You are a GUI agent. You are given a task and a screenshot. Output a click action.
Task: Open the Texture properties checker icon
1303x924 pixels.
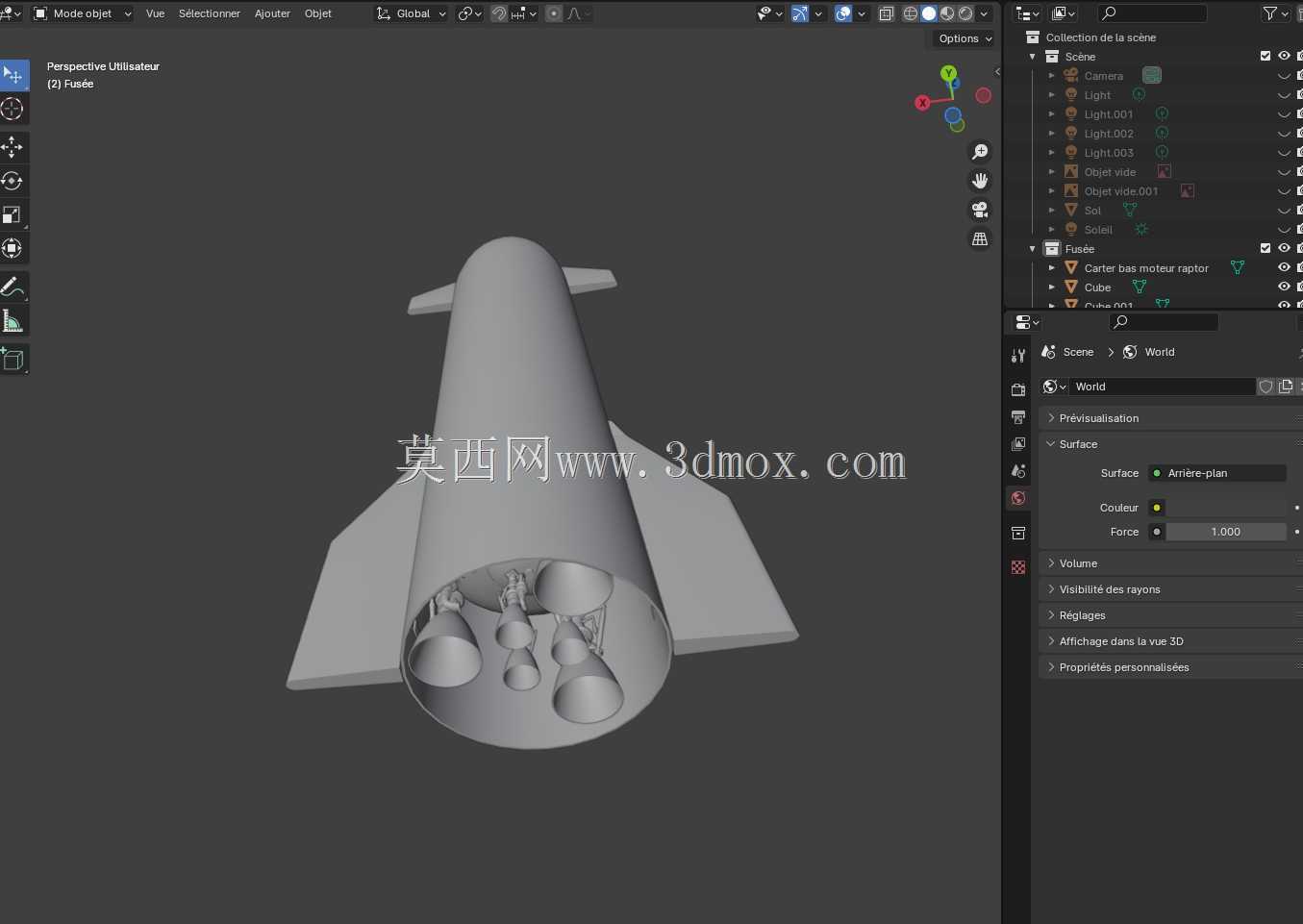1018,567
